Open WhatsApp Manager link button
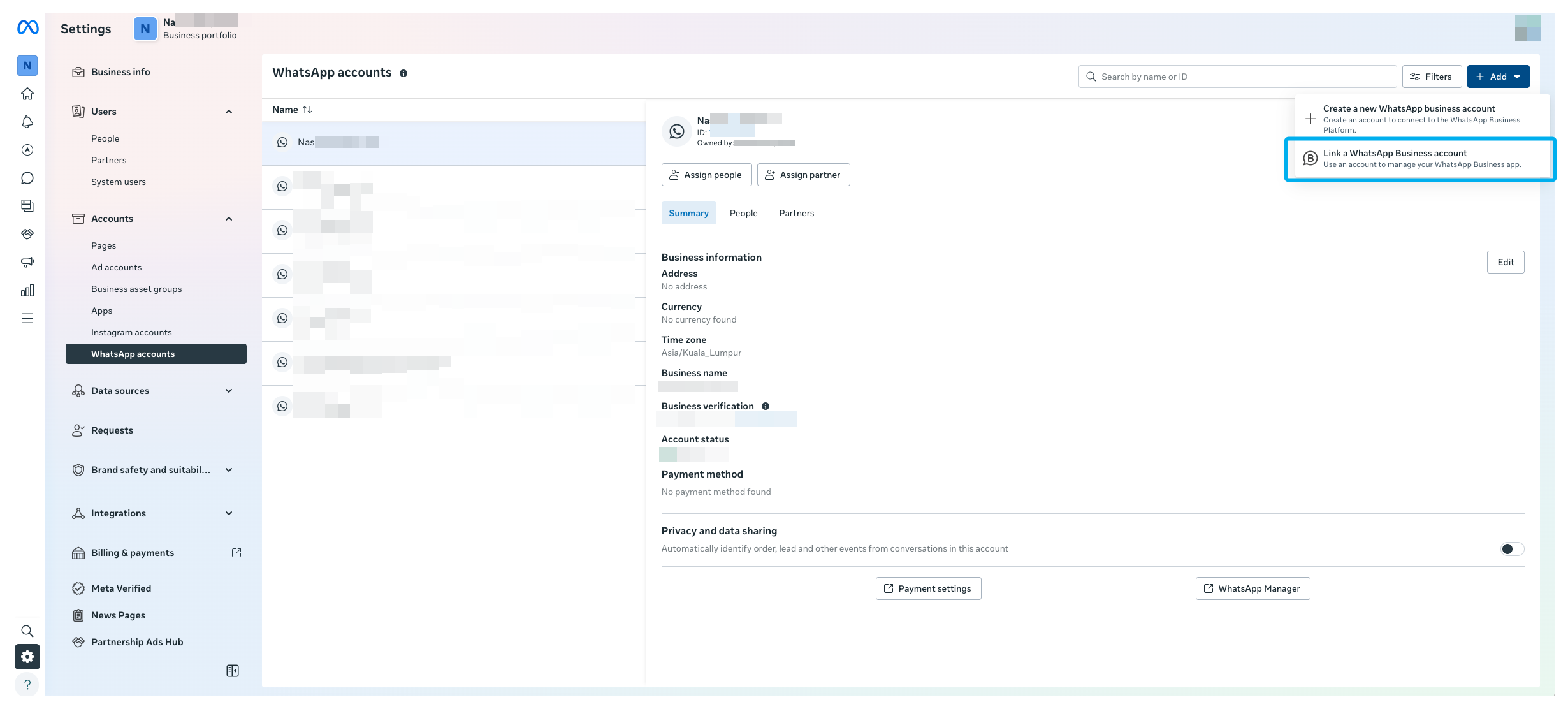 point(1252,588)
